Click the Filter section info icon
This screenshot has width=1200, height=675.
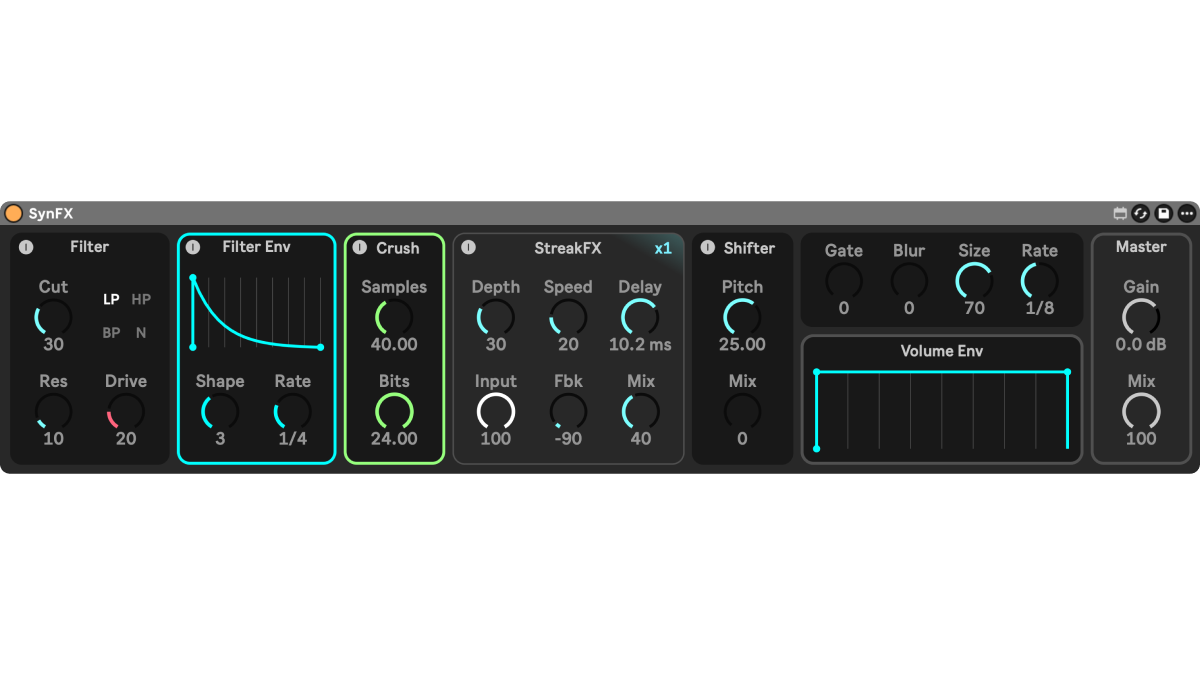(26, 247)
